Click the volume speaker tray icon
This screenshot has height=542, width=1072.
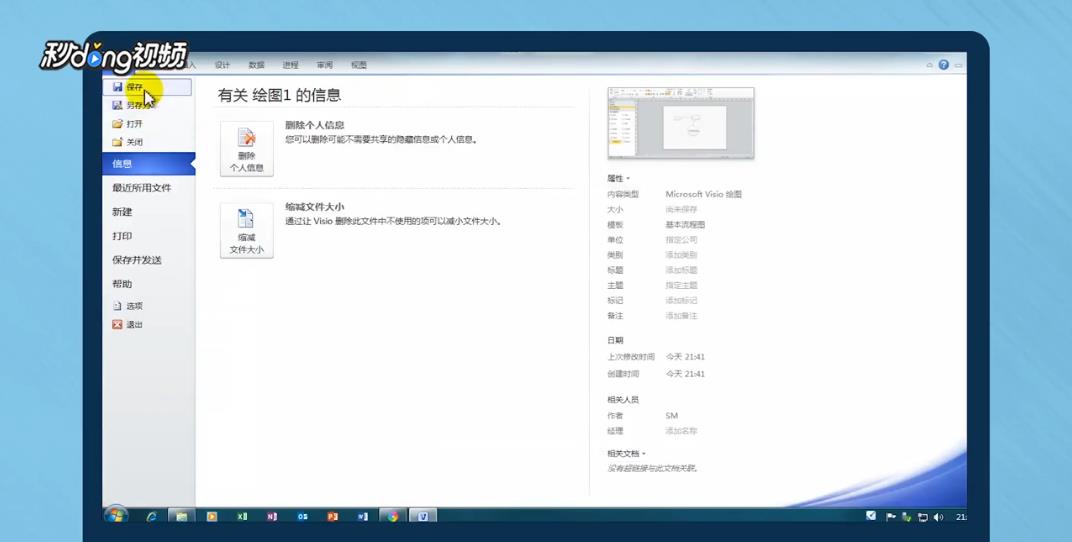tap(938, 517)
